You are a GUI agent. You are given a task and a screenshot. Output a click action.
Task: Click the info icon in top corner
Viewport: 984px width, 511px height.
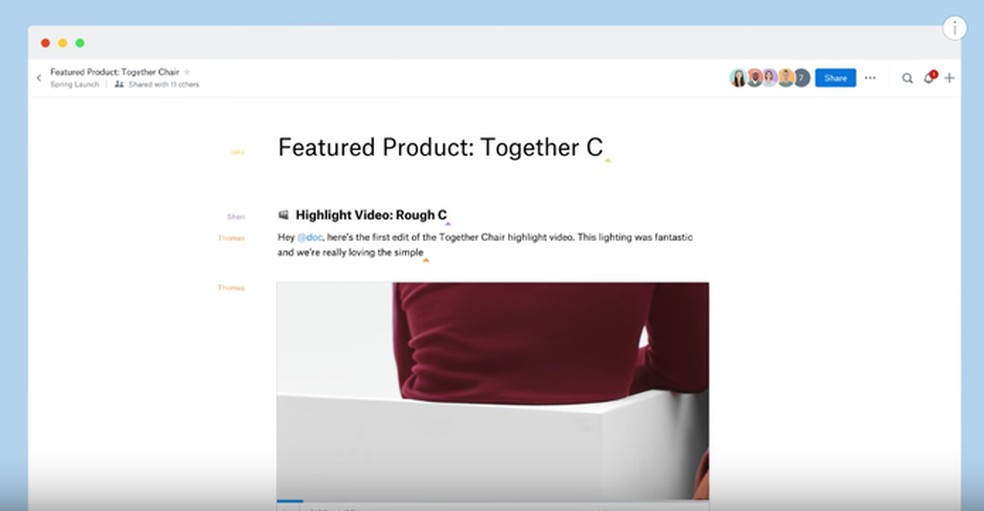(x=955, y=28)
